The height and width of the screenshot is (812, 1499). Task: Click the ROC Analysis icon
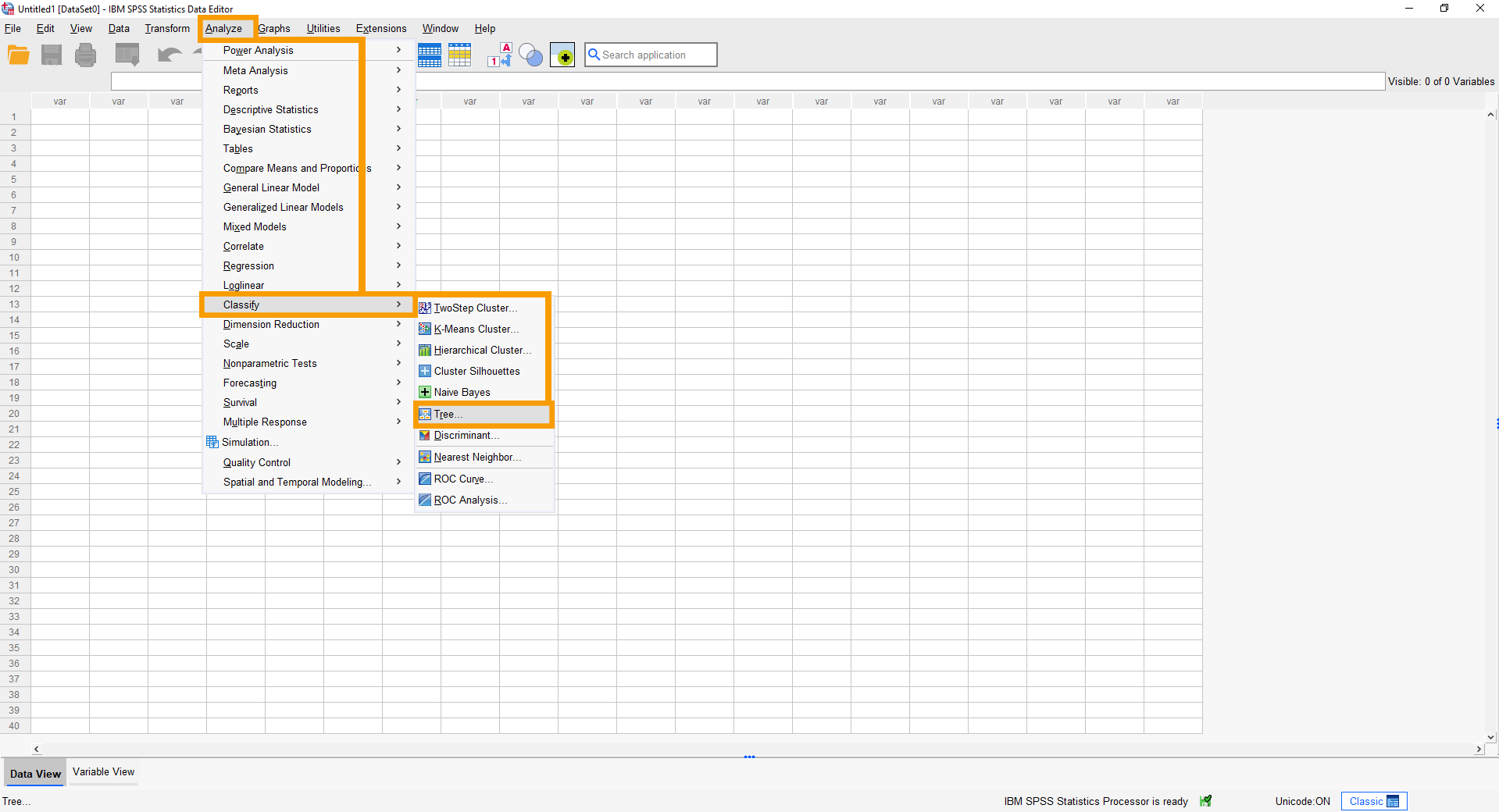[x=425, y=500]
